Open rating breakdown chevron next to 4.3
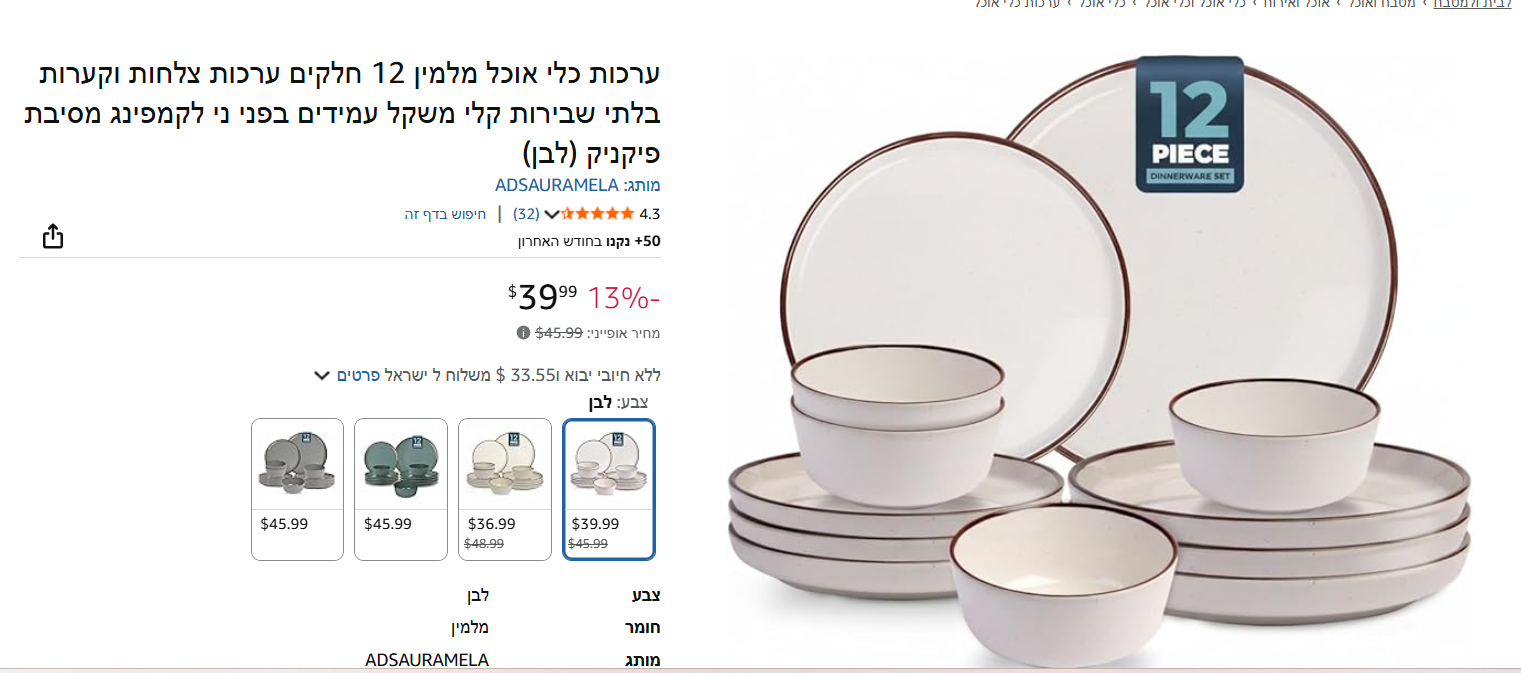Screen dimensions: 1521x673 [x=551, y=214]
